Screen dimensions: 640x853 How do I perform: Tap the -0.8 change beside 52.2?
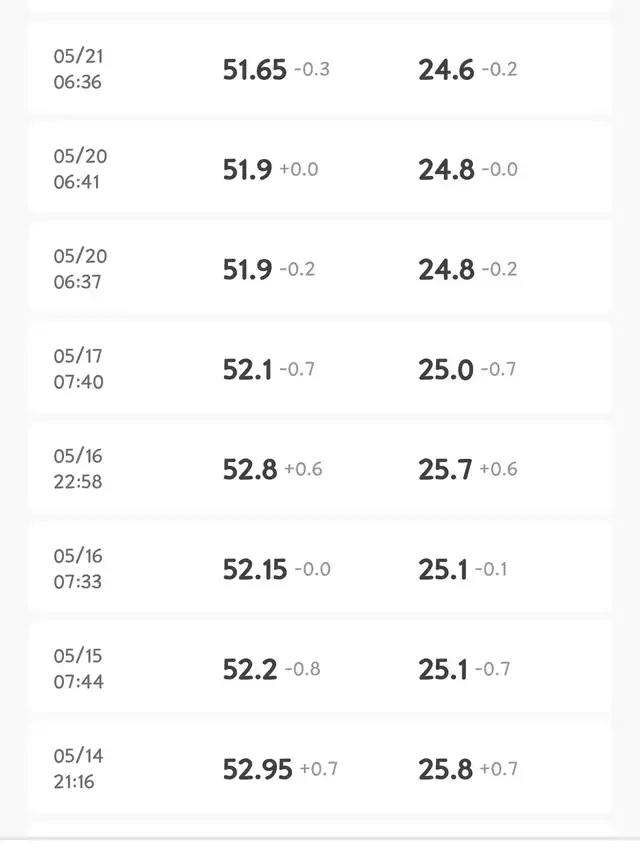(x=303, y=669)
